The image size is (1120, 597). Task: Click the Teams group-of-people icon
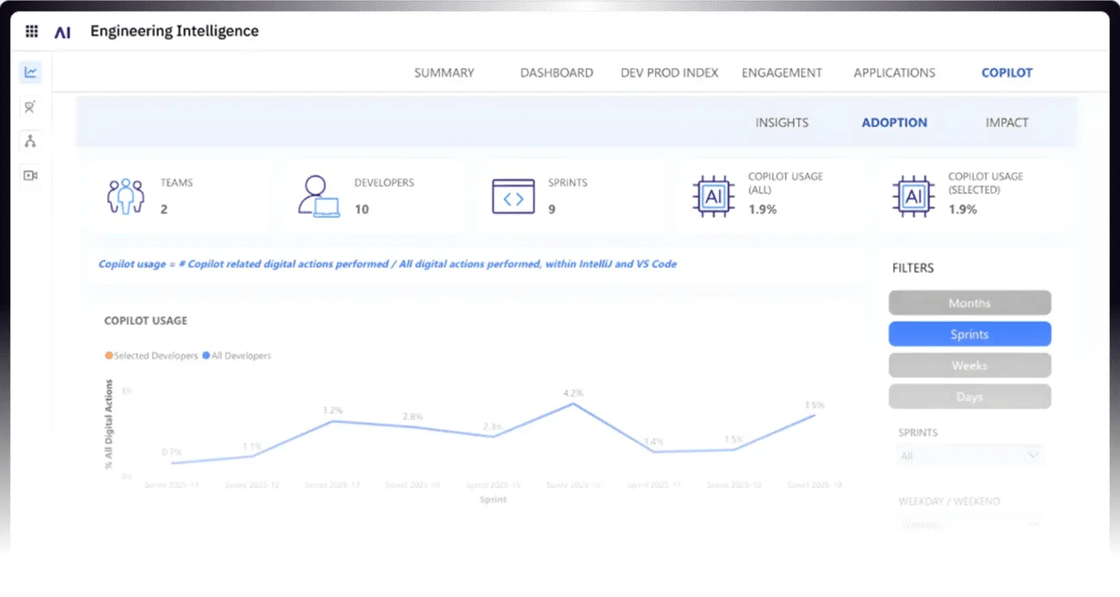click(x=126, y=196)
